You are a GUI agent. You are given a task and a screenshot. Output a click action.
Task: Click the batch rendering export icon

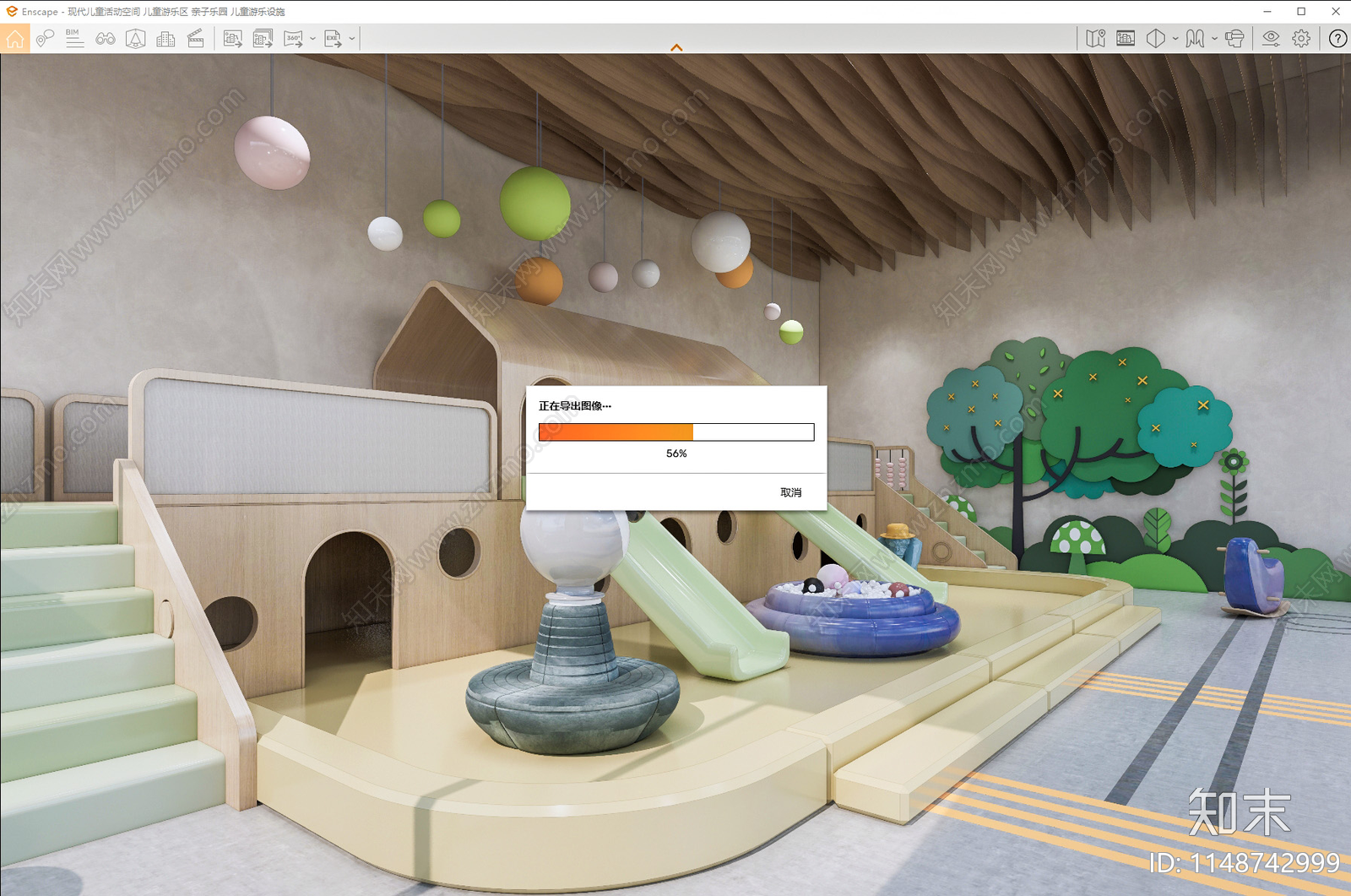click(263, 39)
